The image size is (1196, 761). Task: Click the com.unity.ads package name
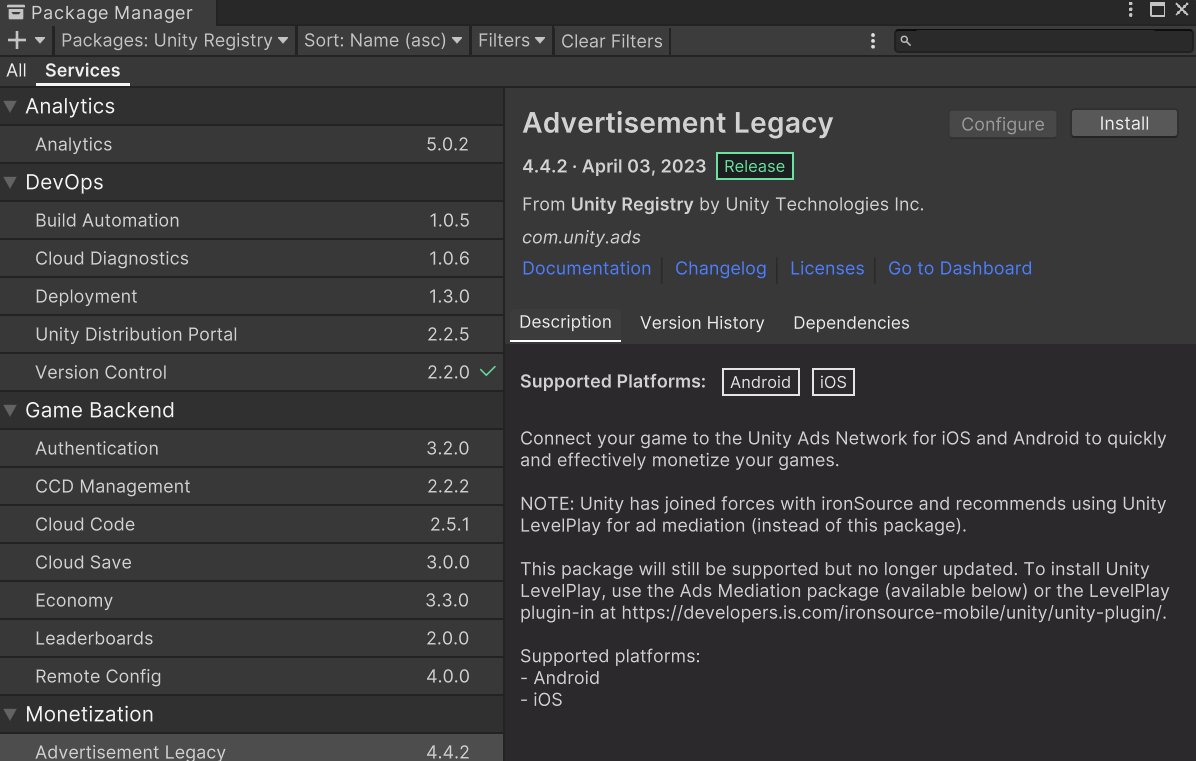(x=581, y=237)
